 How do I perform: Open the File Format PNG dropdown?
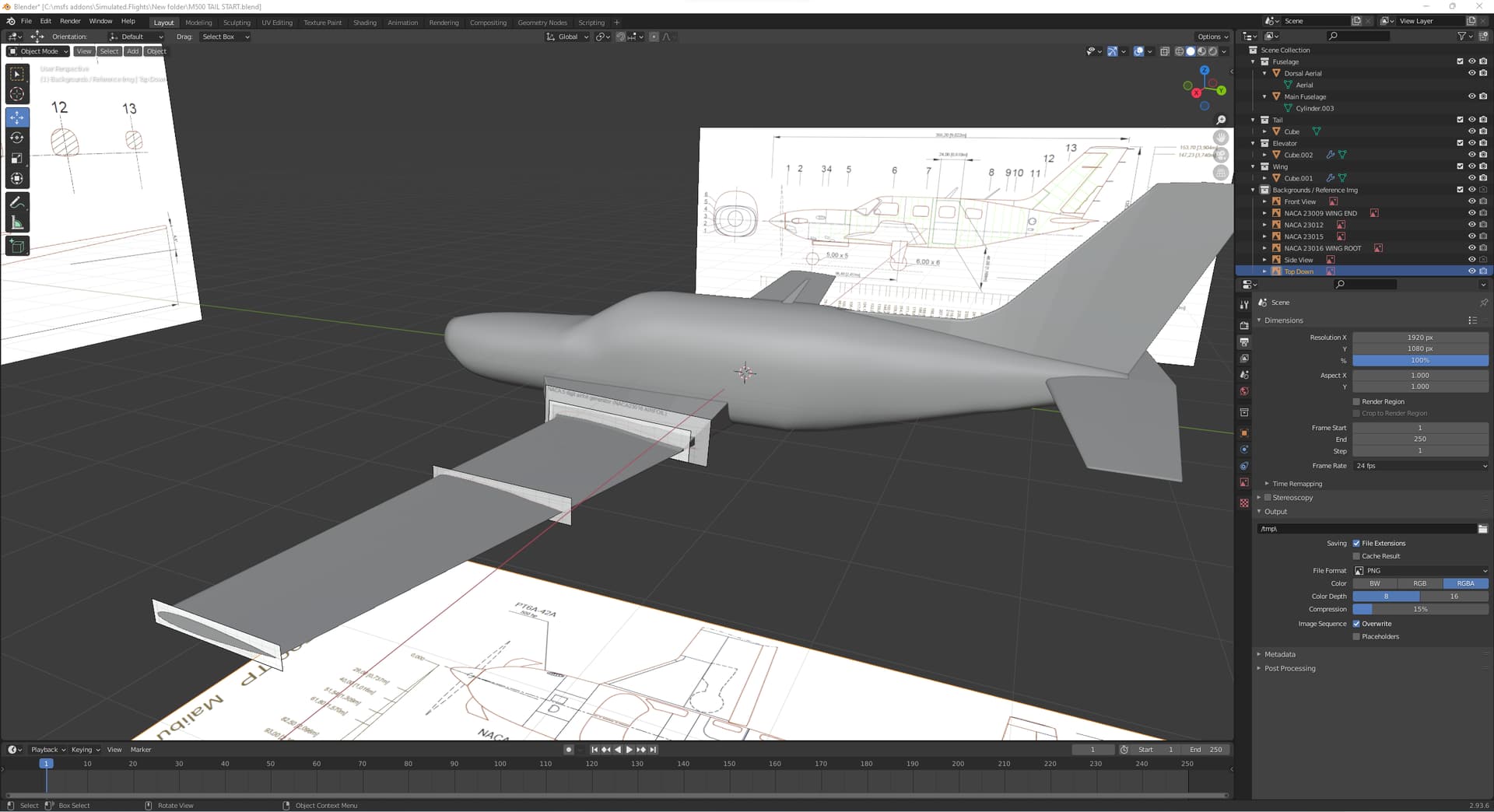coord(1421,571)
